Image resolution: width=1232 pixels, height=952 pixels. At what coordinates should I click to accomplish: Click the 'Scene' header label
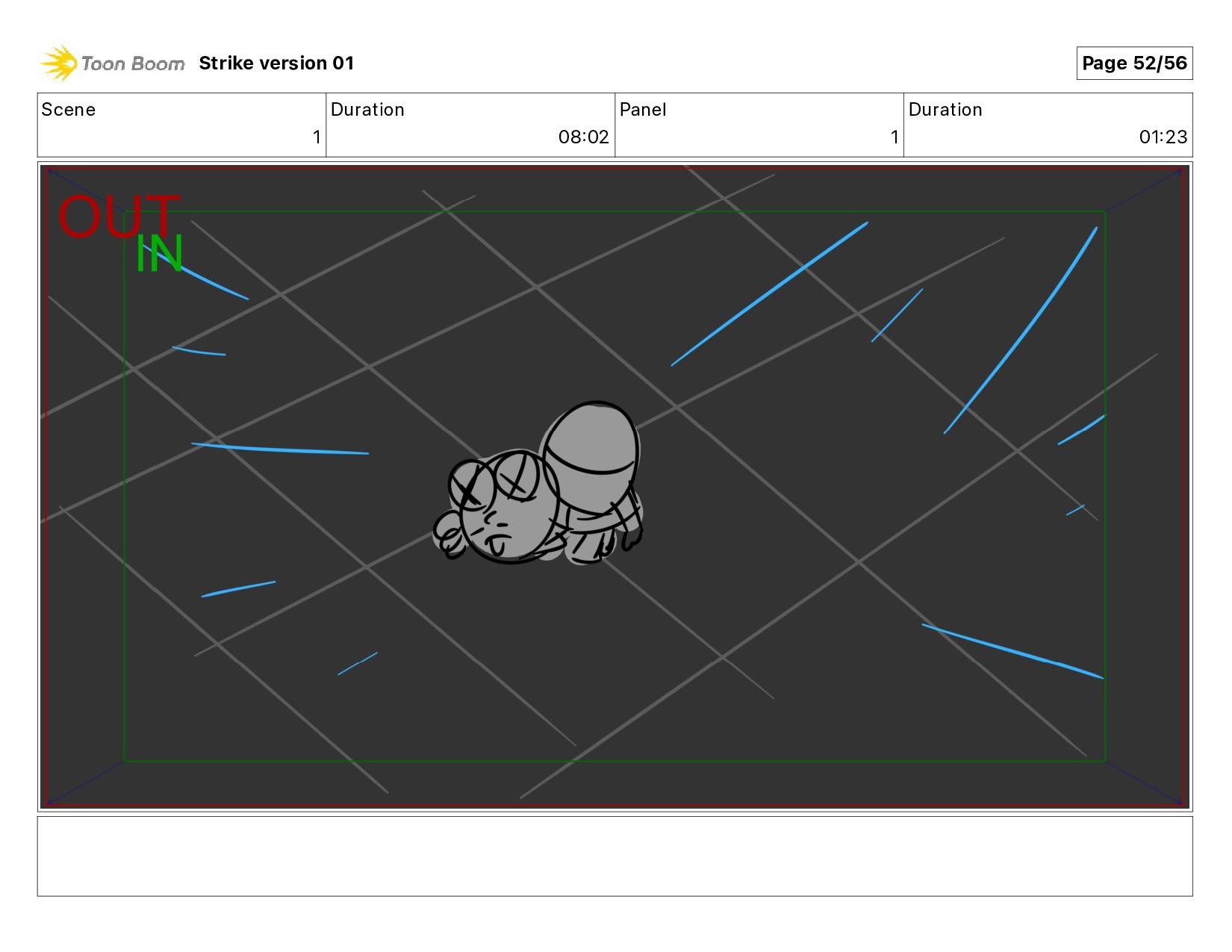tap(69, 110)
